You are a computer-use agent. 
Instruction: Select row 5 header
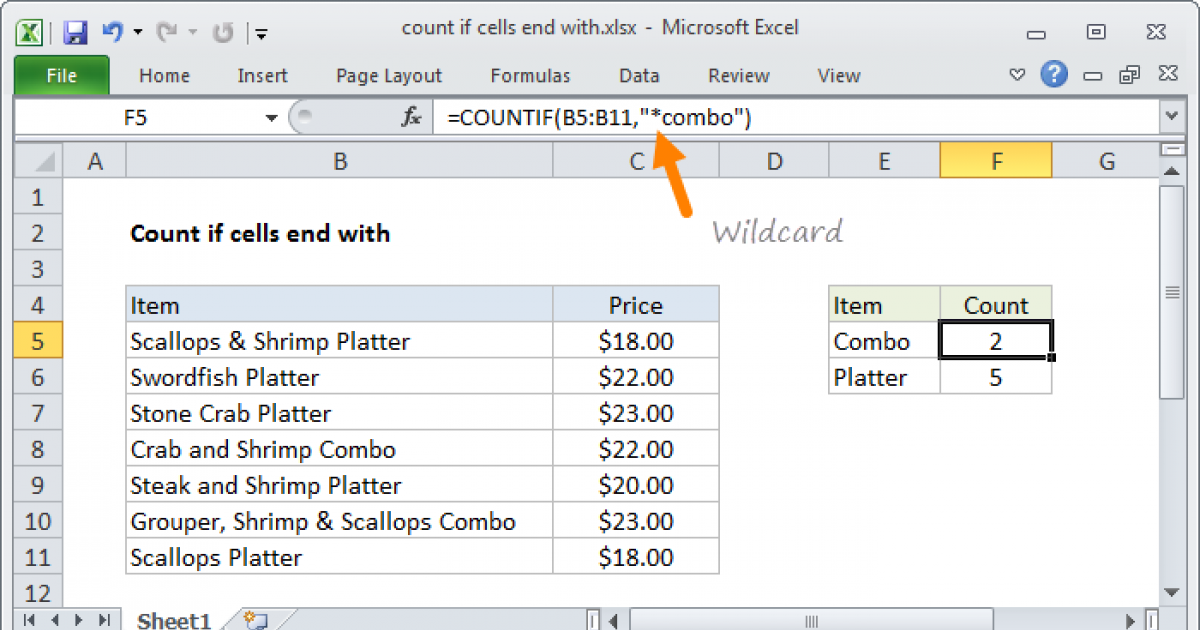click(x=39, y=341)
